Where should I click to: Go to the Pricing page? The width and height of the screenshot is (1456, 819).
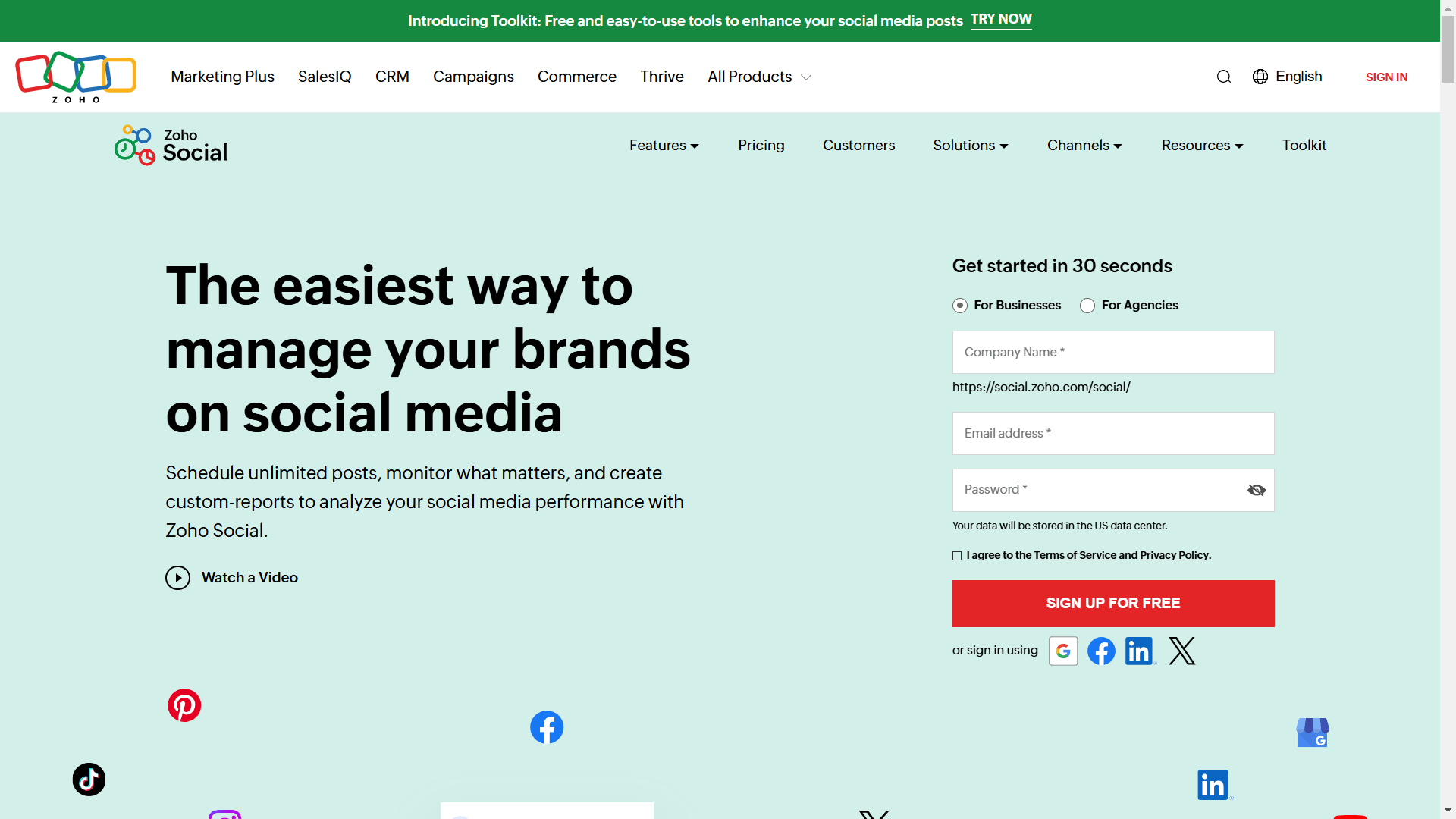(x=761, y=145)
